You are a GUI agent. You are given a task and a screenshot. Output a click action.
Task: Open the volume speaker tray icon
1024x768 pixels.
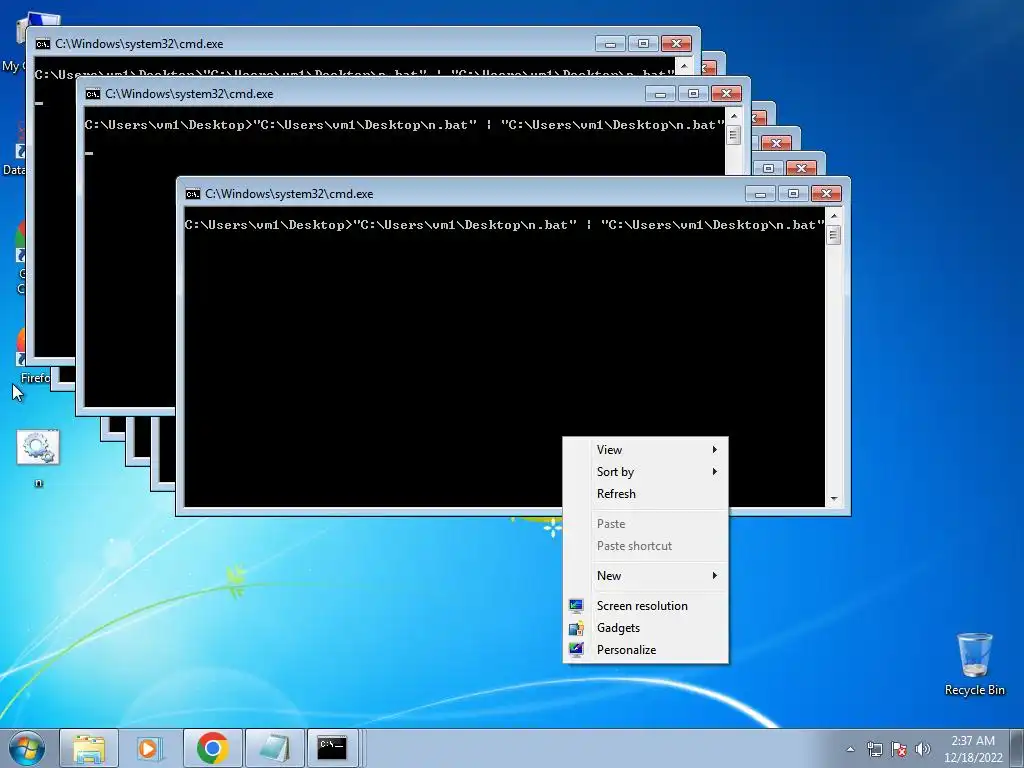tap(922, 749)
